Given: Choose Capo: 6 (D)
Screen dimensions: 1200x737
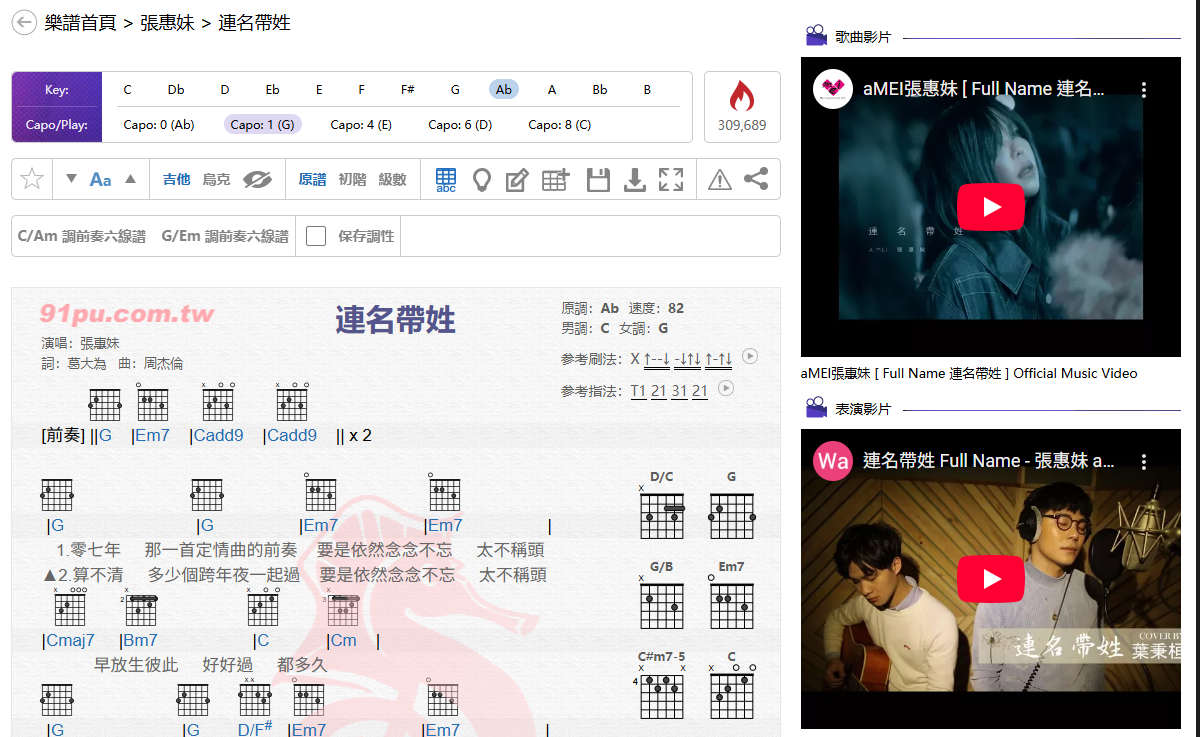Looking at the screenshot, I should [x=460, y=125].
